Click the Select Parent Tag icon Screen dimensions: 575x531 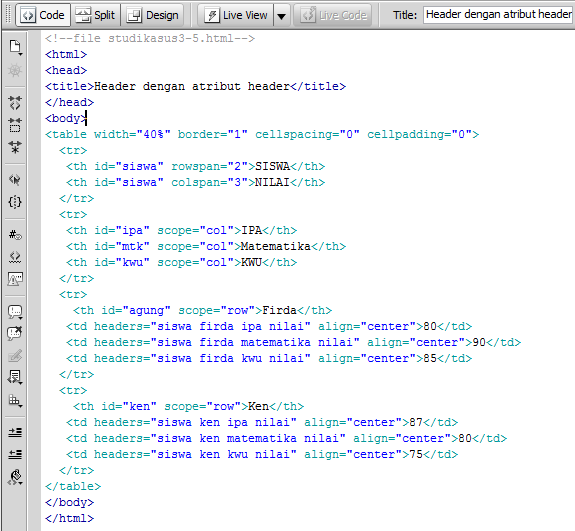click(x=15, y=180)
